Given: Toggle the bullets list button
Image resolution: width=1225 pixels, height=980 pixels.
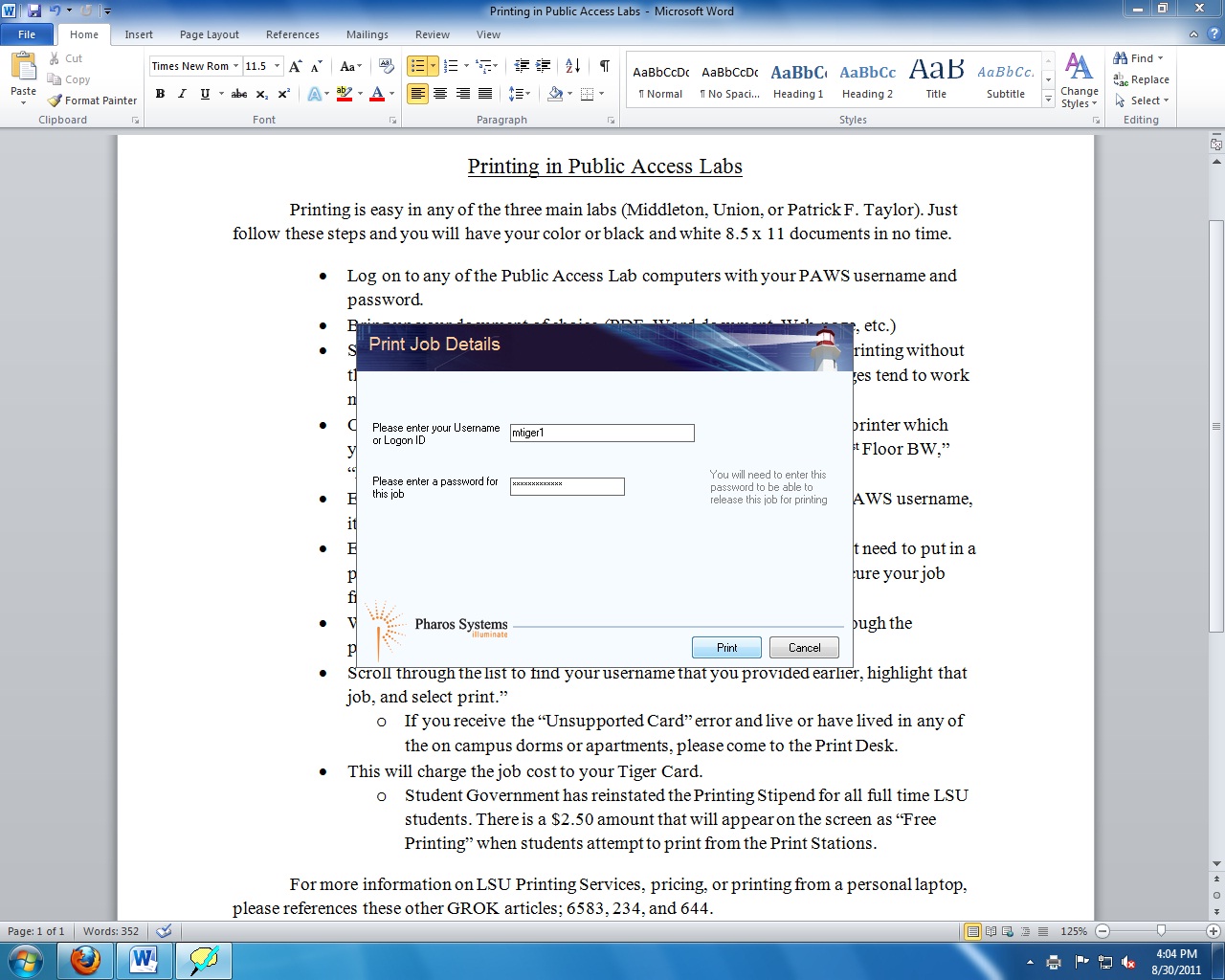Looking at the screenshot, I should [417, 66].
